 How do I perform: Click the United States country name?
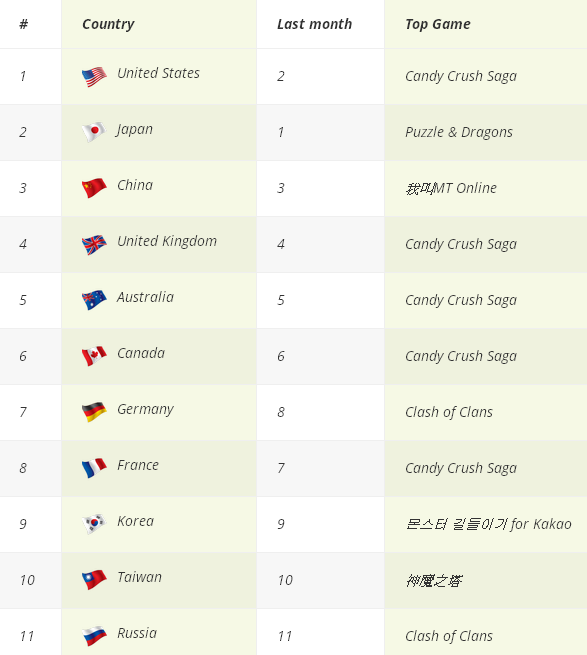pyautogui.click(x=158, y=73)
